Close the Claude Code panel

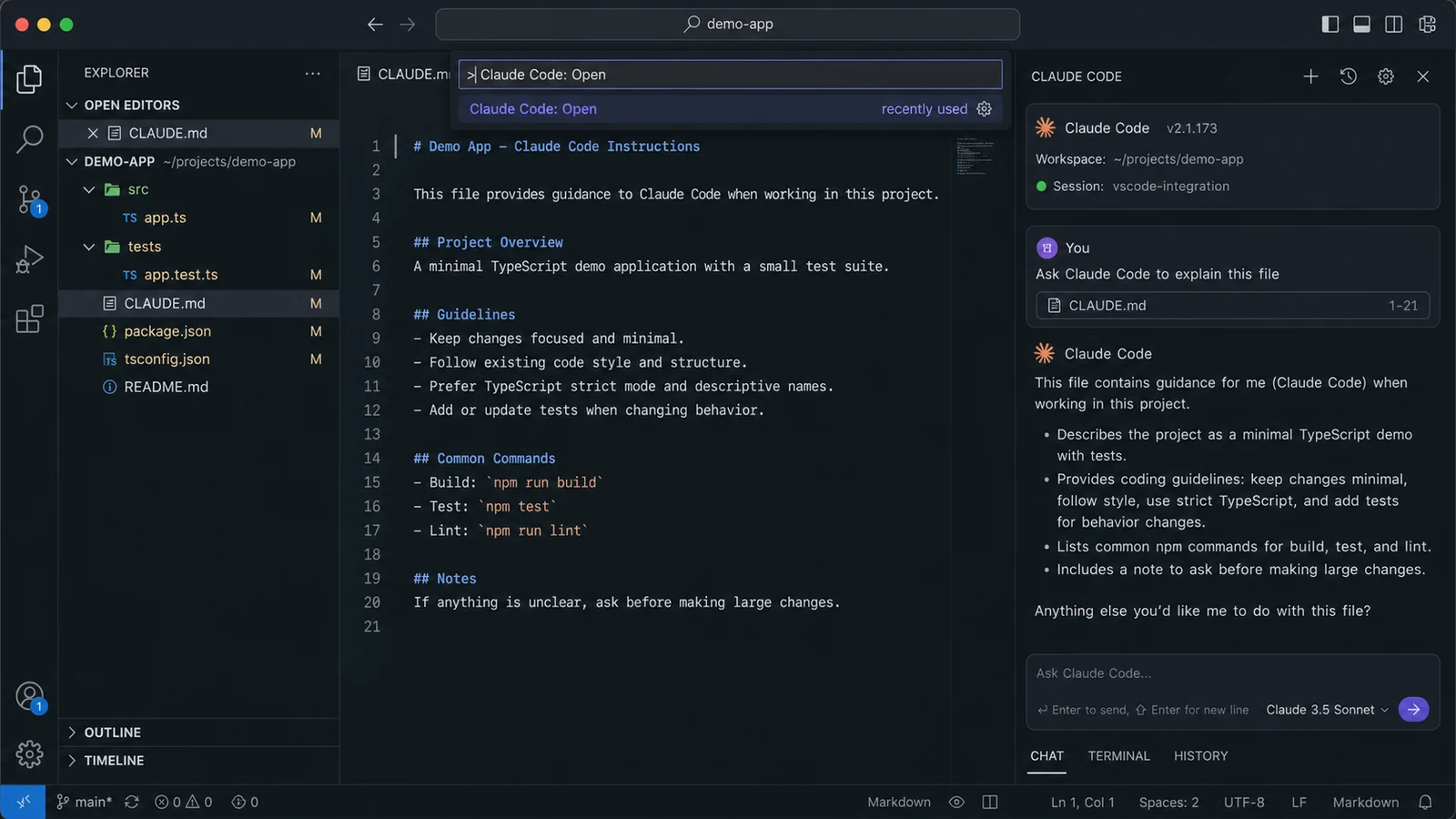pos(1423,76)
